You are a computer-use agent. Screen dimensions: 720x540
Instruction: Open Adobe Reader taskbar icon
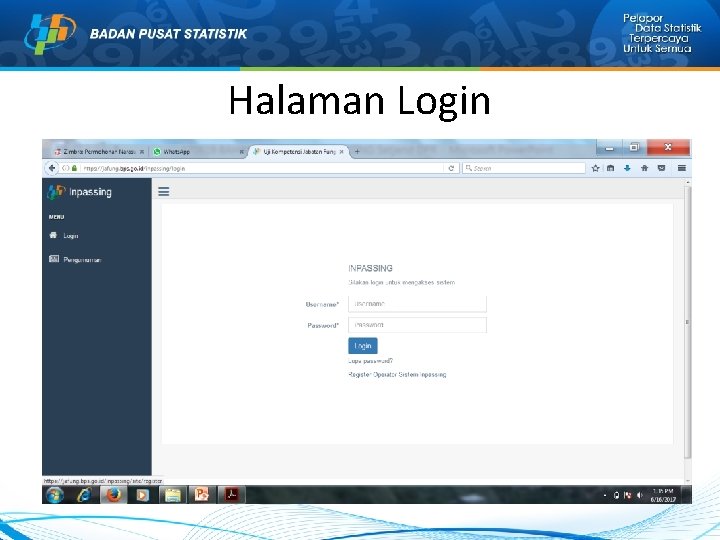[x=231, y=495]
